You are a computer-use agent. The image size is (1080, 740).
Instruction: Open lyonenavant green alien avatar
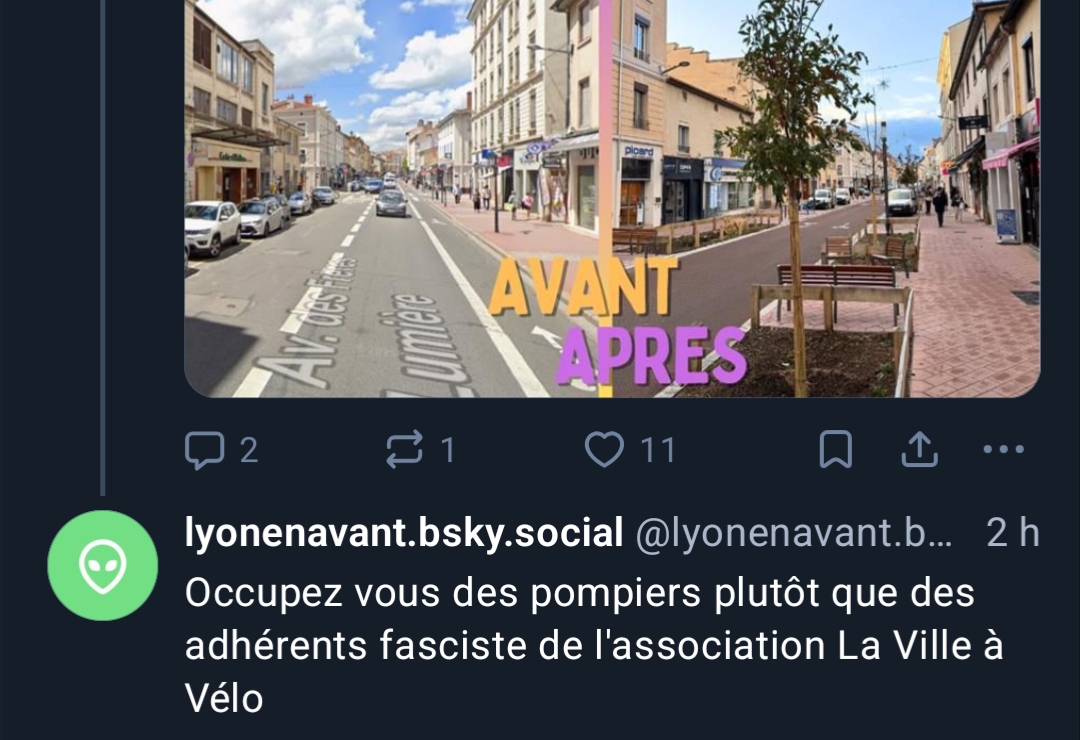pyautogui.click(x=103, y=566)
